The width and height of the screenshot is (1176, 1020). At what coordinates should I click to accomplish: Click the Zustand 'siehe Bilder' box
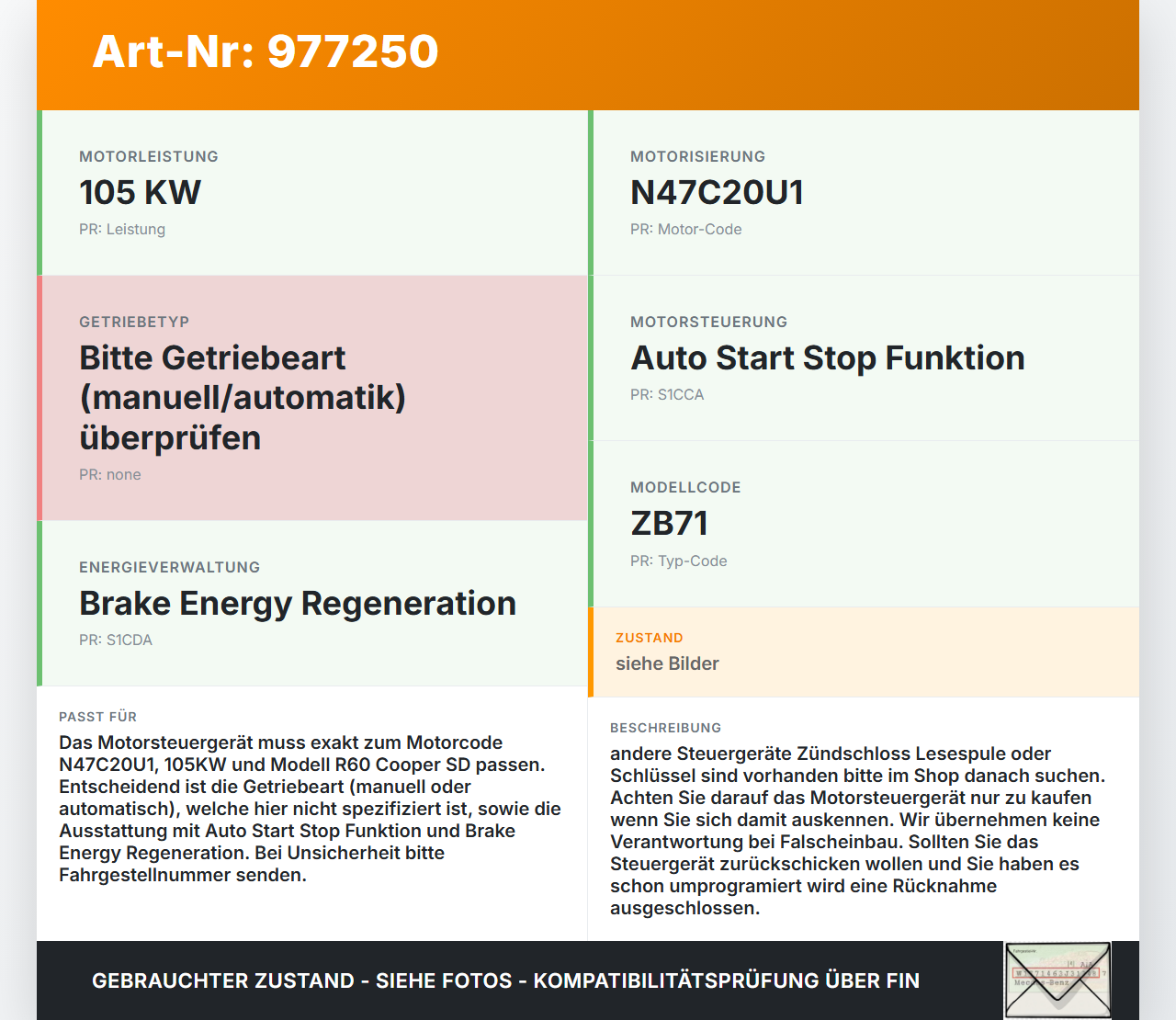coord(864,652)
